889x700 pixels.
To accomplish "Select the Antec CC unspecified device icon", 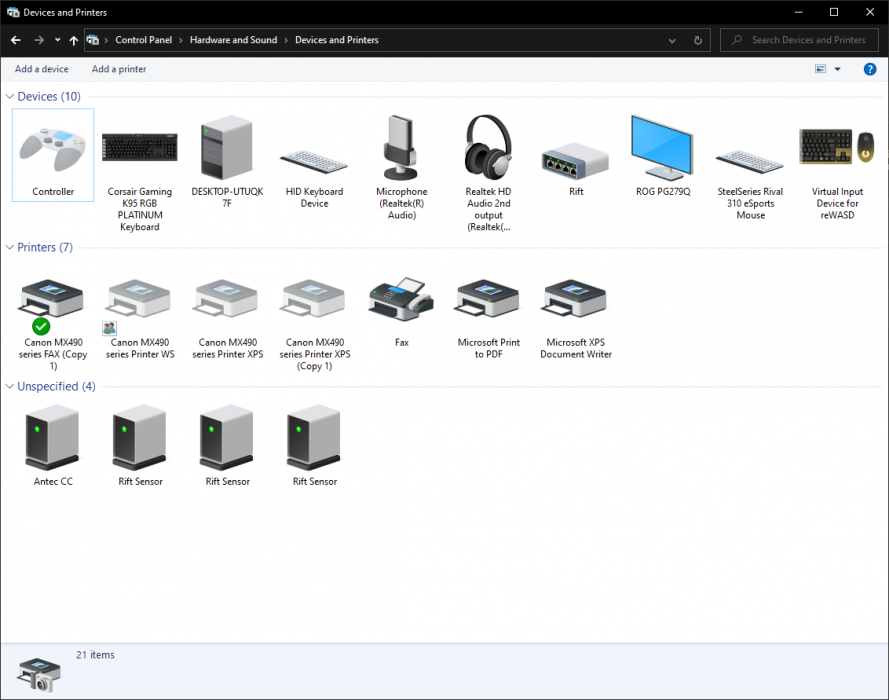I will (x=52, y=438).
